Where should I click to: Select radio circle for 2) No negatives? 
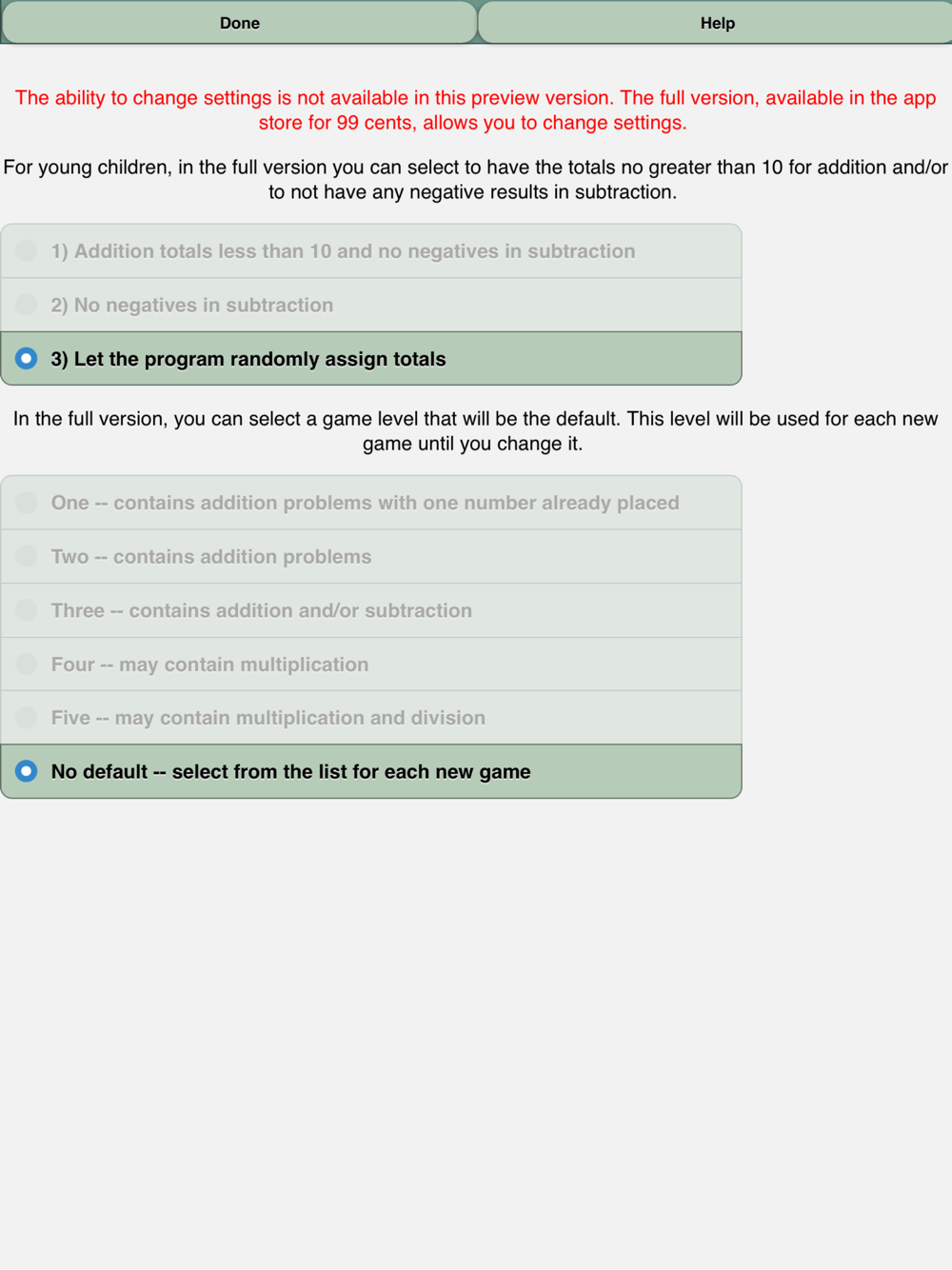27,305
